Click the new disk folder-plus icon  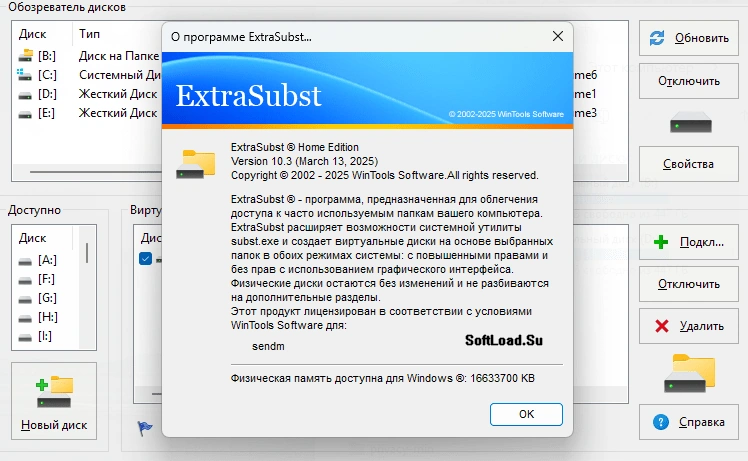54,392
